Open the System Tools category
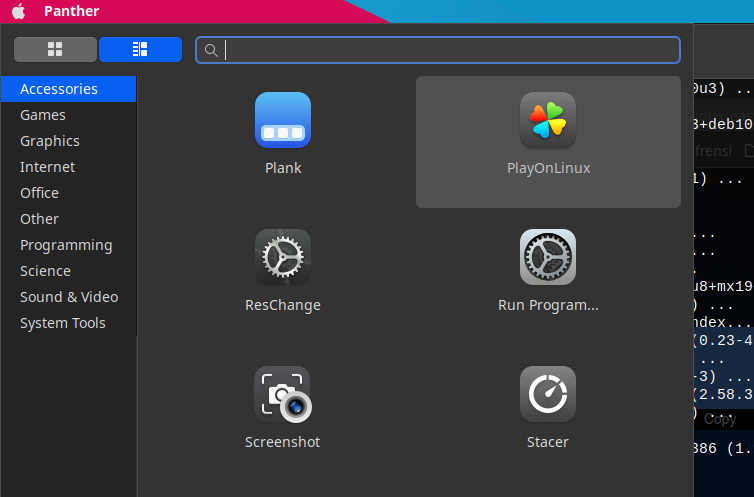The width and height of the screenshot is (754, 497). (x=68, y=323)
